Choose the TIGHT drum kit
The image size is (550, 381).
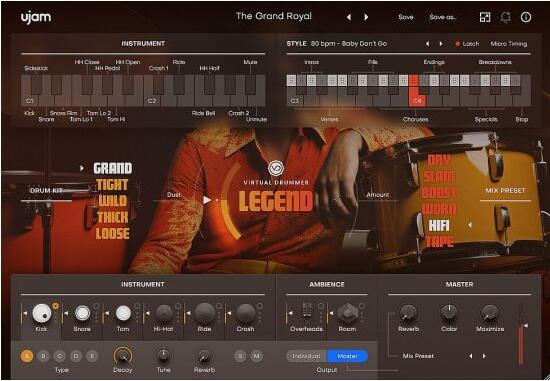click(x=112, y=185)
